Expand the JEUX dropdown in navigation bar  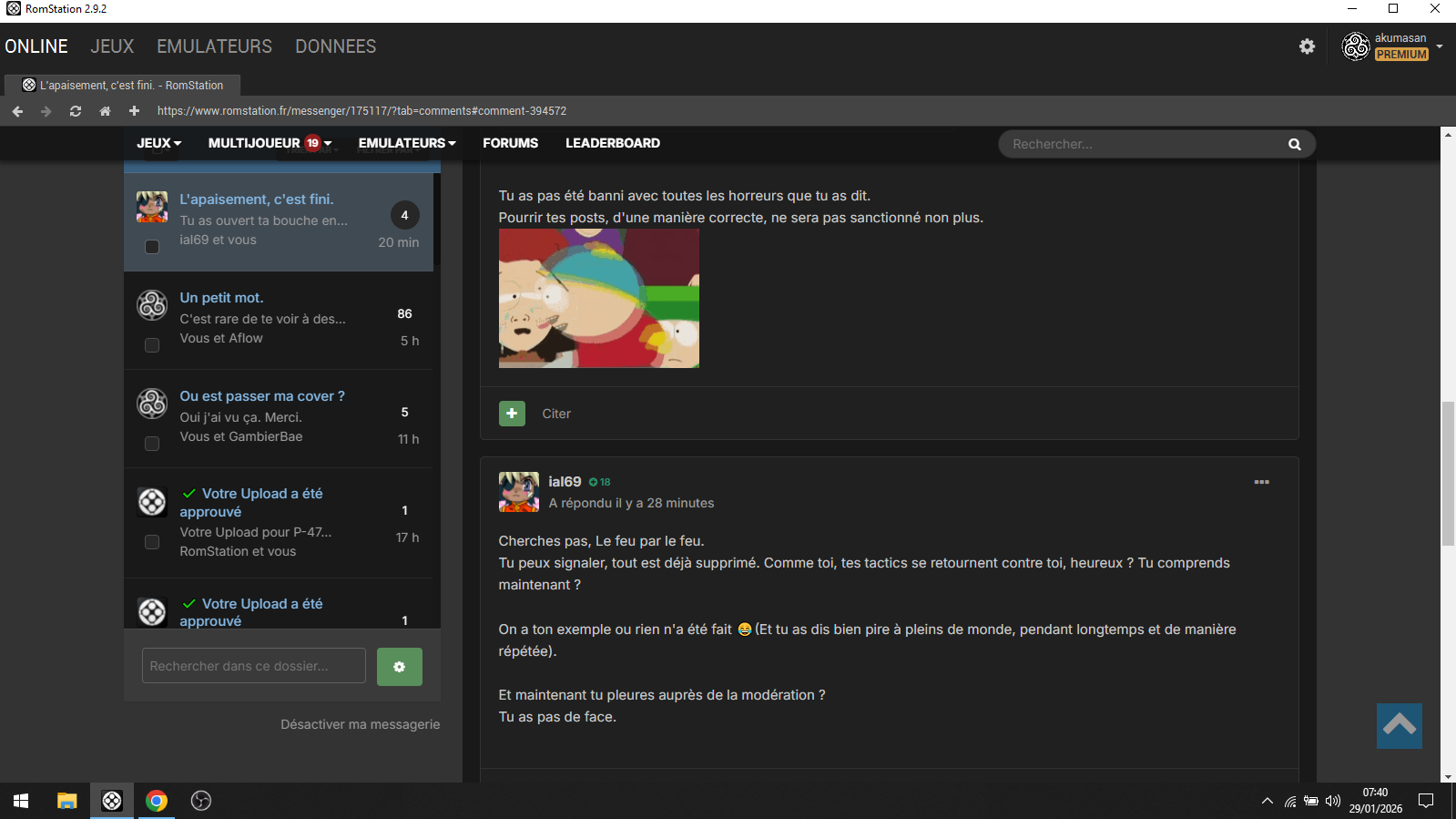(159, 143)
